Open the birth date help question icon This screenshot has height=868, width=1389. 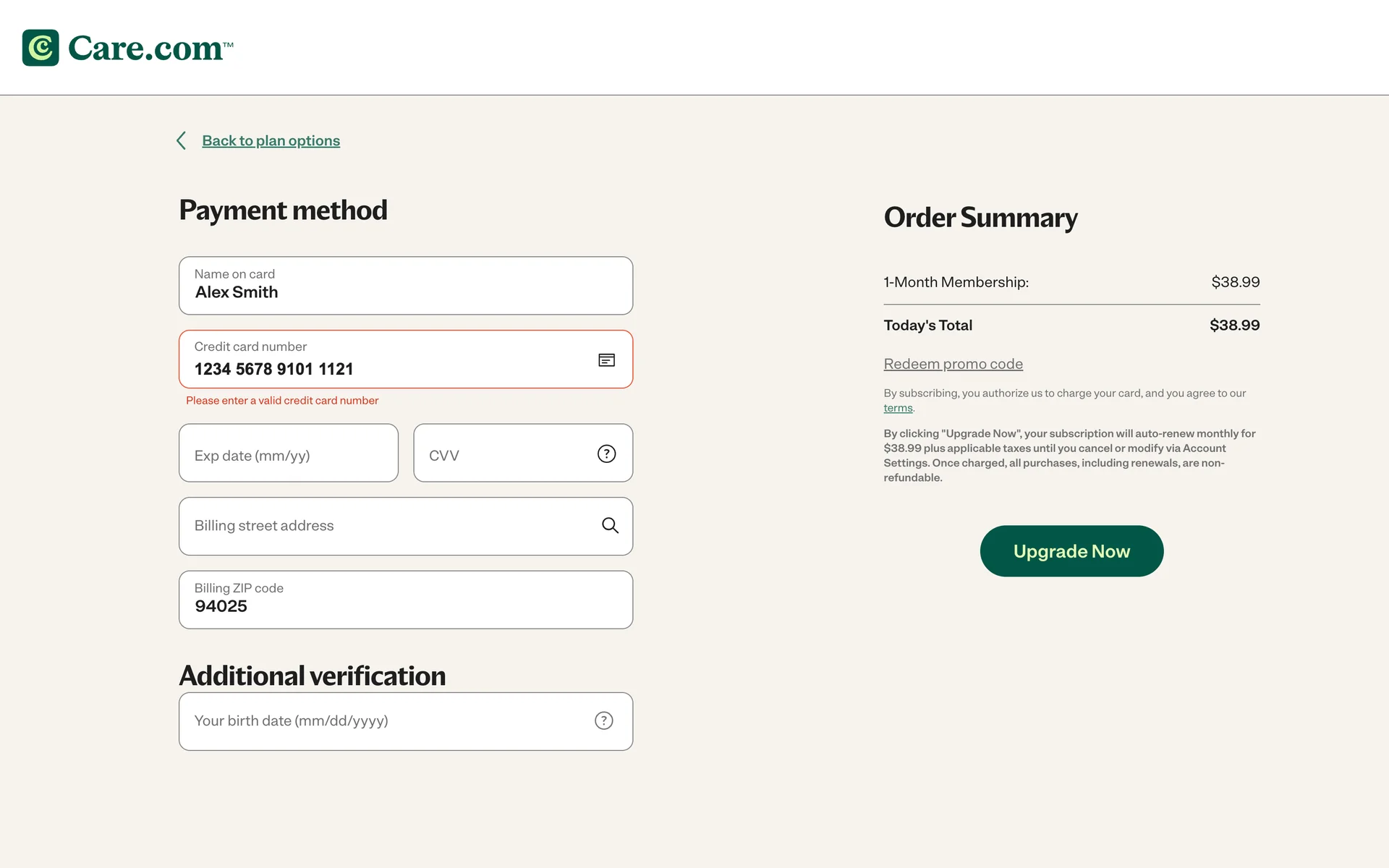coord(603,720)
